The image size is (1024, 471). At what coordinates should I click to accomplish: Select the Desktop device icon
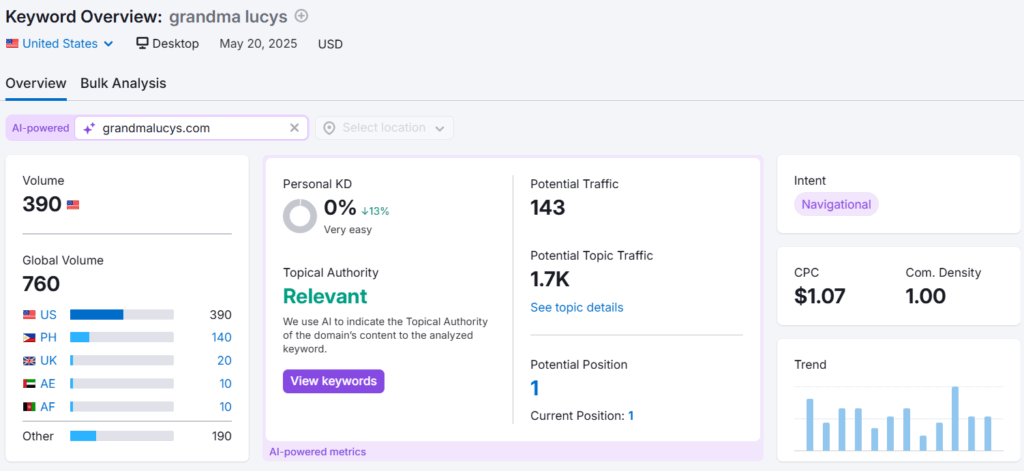[x=142, y=43]
